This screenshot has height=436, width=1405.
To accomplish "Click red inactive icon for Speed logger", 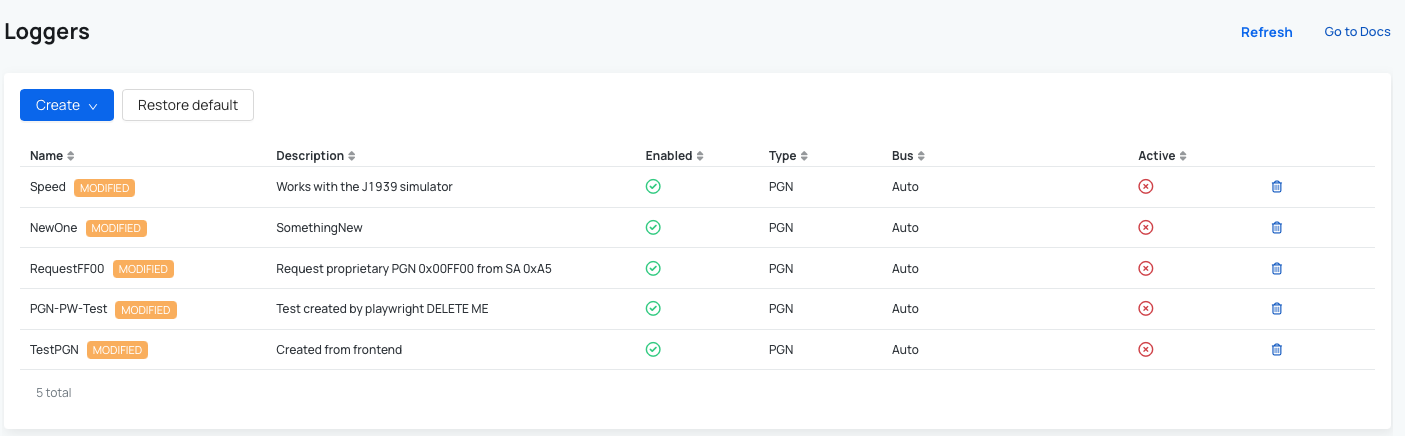I will 1146,187.
